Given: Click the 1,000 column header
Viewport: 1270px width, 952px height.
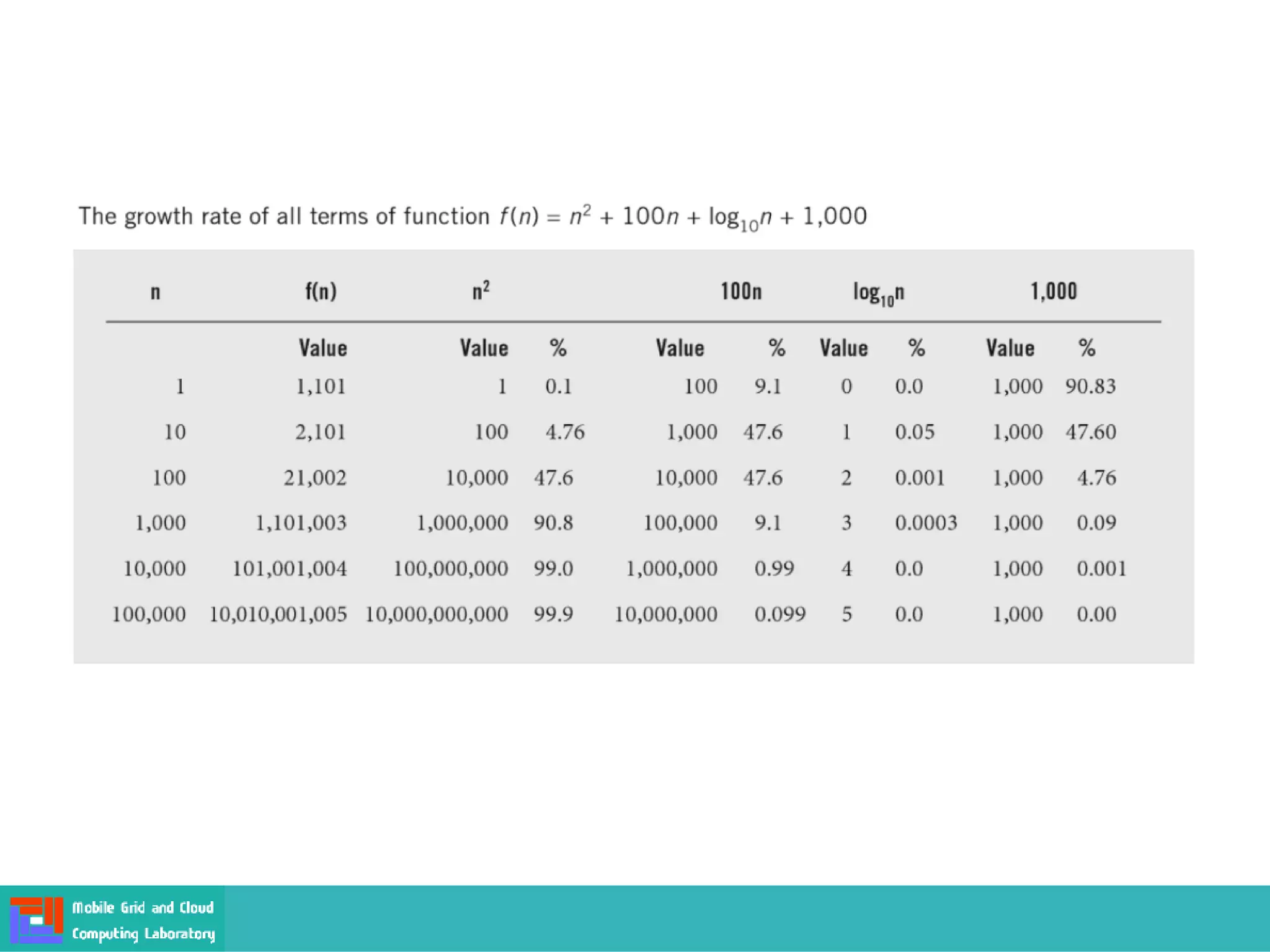Looking at the screenshot, I should (x=1053, y=291).
